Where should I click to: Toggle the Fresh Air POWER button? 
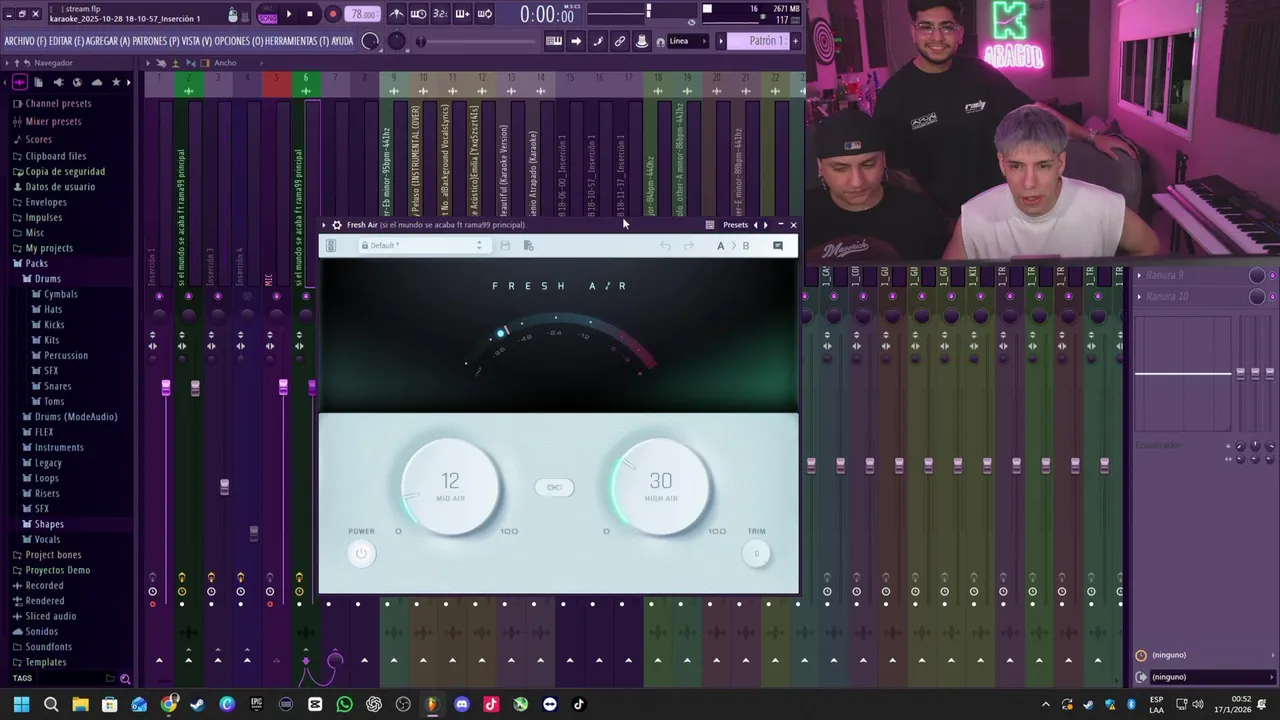(361, 553)
